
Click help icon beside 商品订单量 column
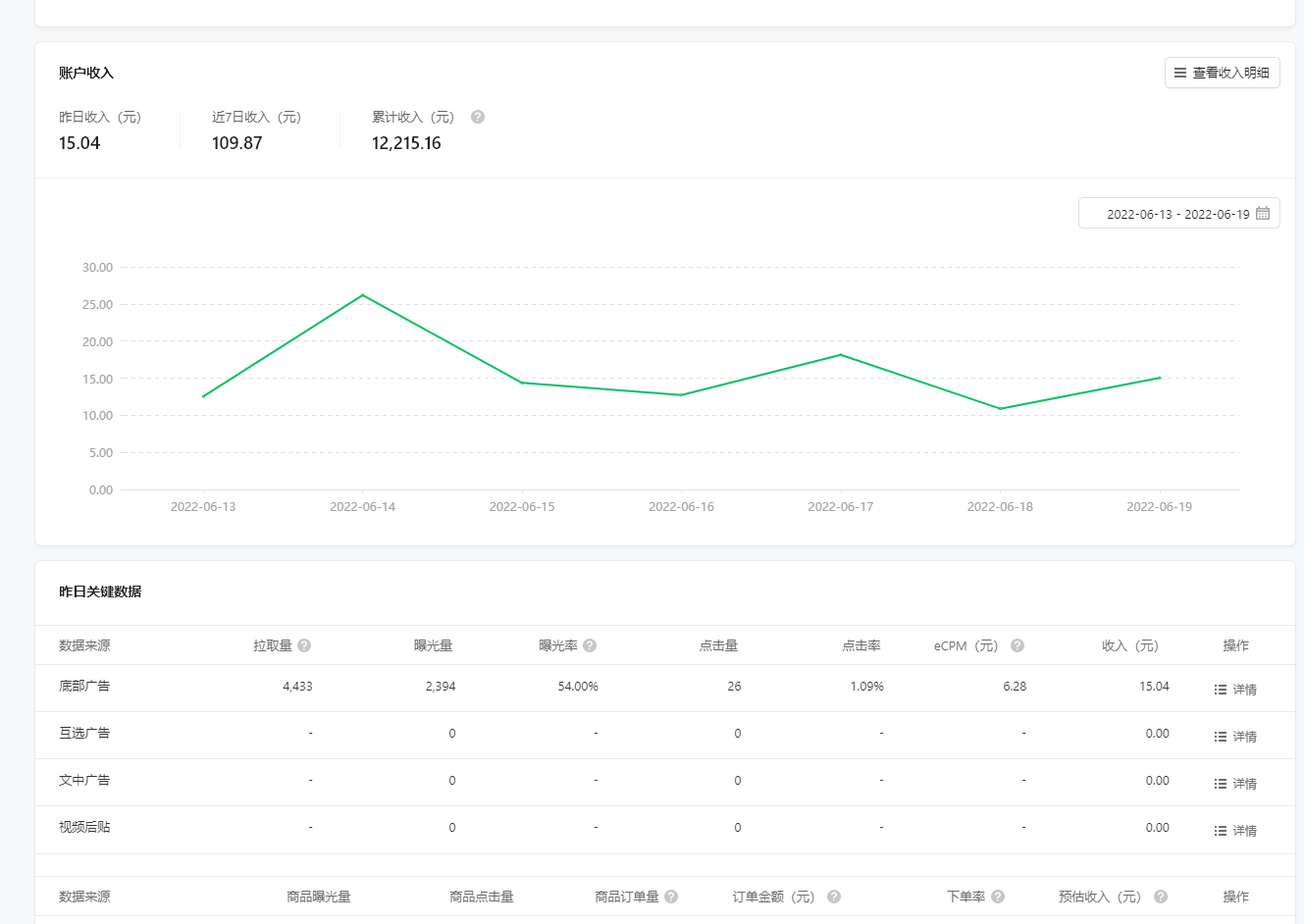point(671,897)
